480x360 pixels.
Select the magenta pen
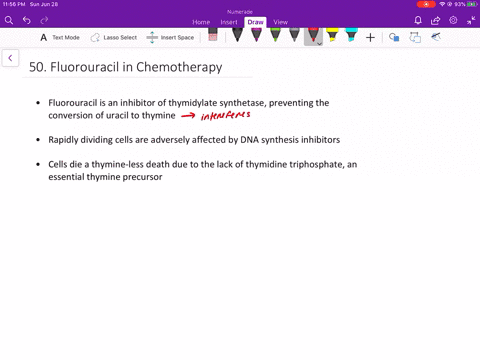(x=256, y=35)
